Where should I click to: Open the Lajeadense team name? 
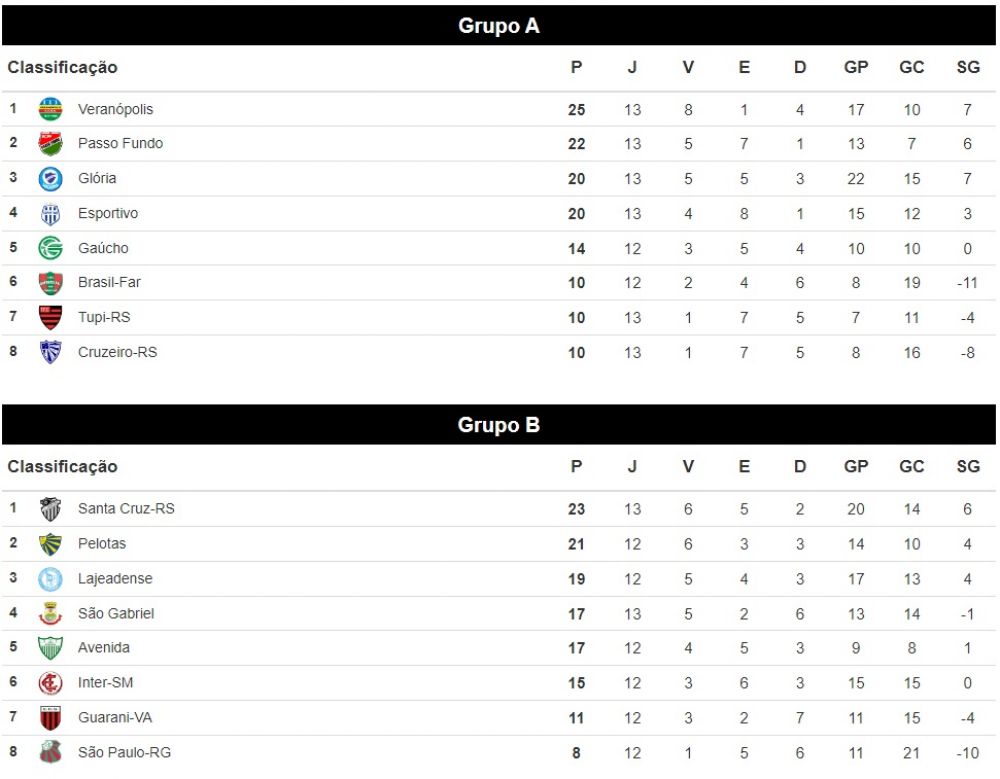coord(115,579)
